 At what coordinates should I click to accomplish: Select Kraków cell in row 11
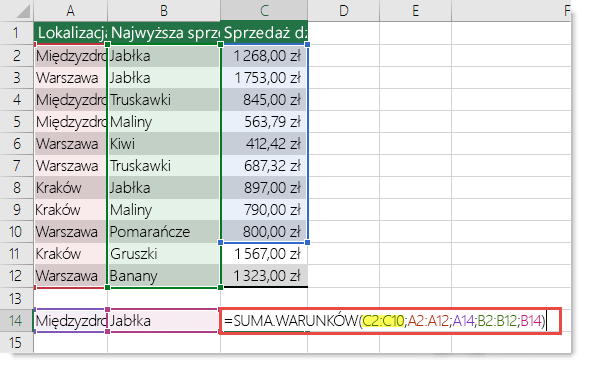pos(71,254)
